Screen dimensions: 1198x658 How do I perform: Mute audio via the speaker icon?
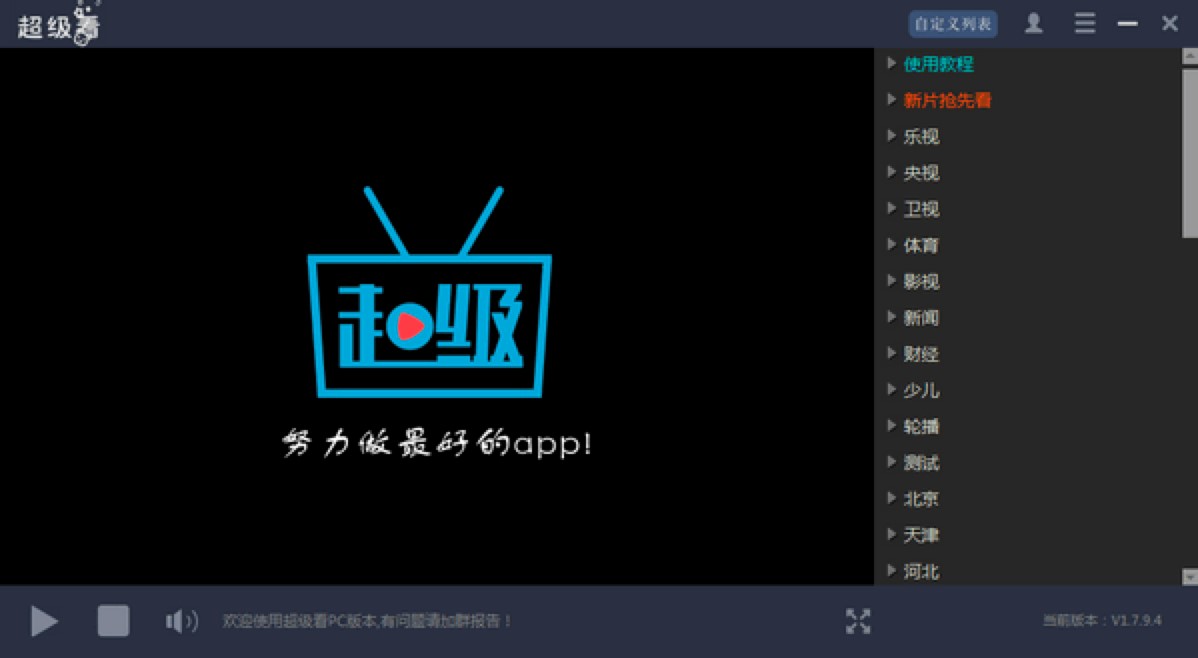point(182,621)
